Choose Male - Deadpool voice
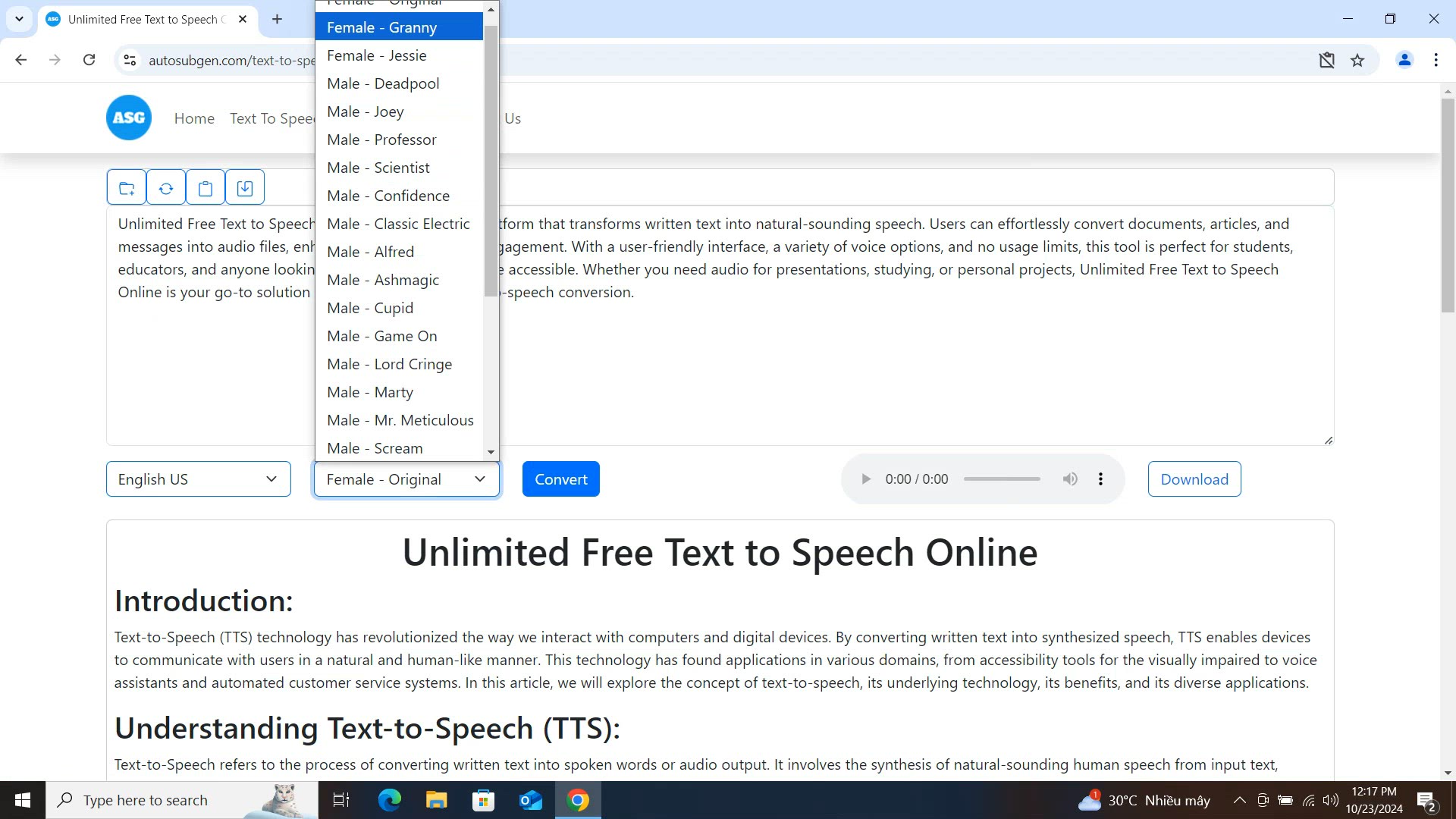The width and height of the screenshot is (1456, 819). tap(399, 83)
